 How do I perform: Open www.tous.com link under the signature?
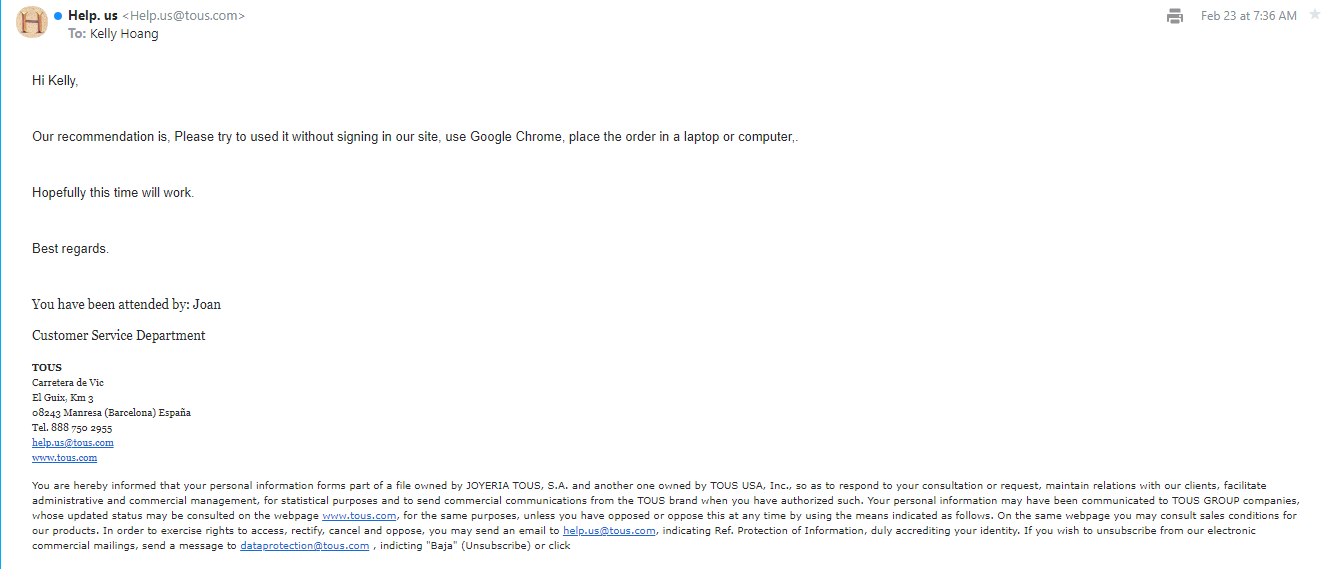point(64,457)
